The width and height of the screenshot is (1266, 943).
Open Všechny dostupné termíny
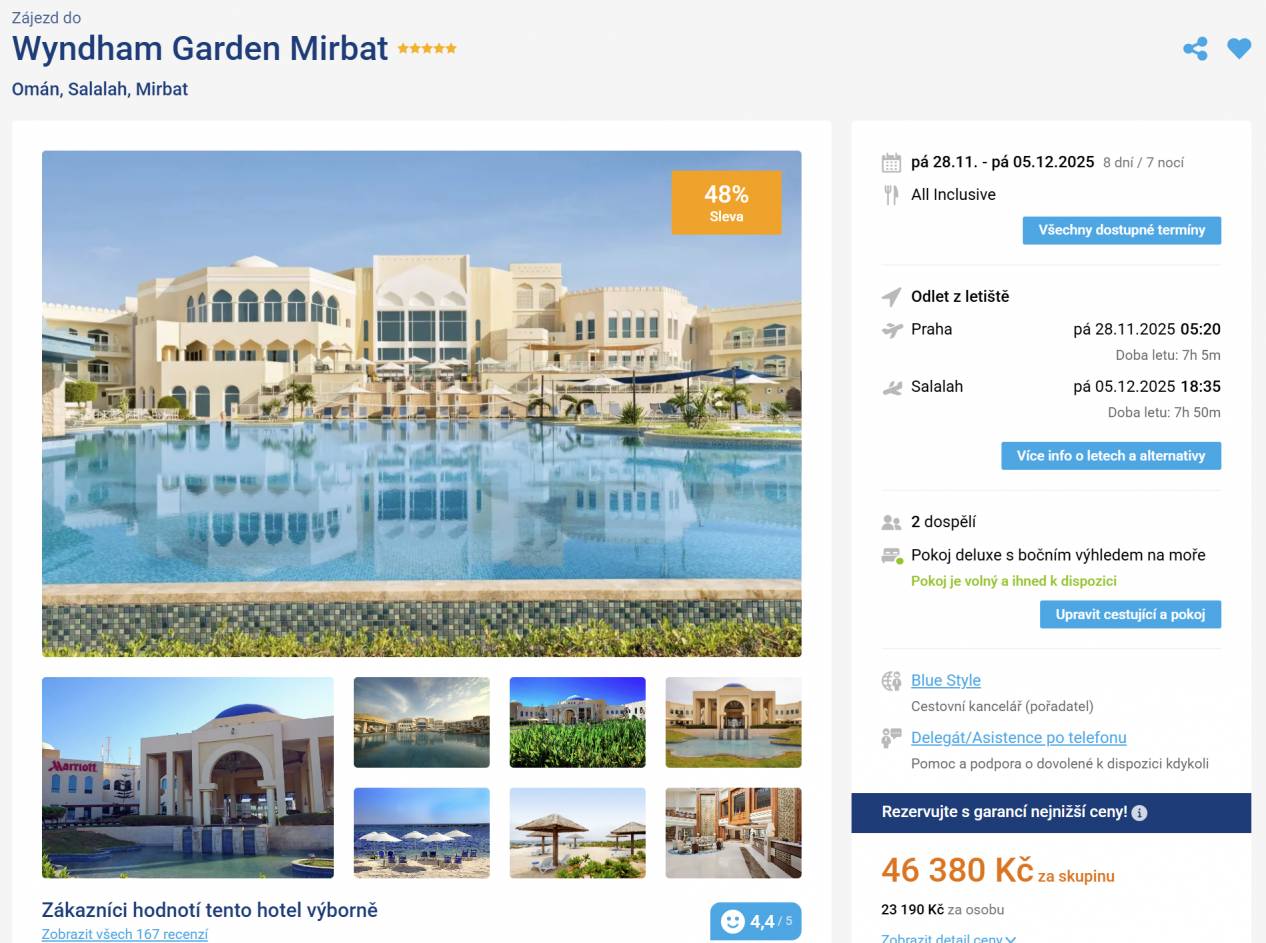click(x=1121, y=230)
